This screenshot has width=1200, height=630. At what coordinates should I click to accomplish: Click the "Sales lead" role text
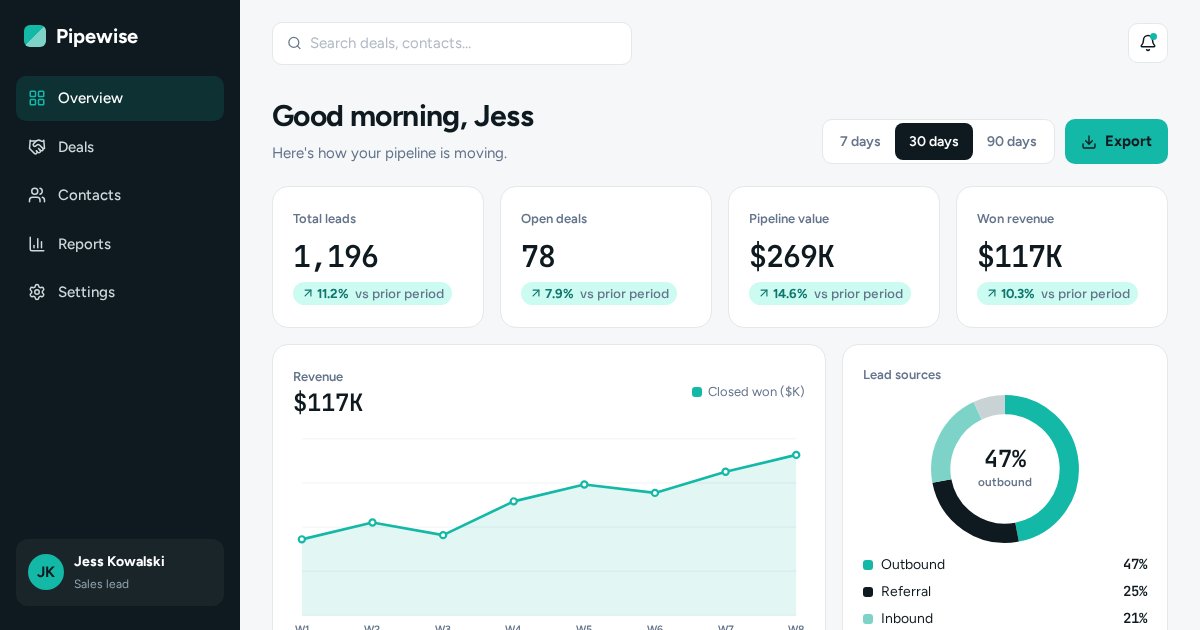tap(101, 584)
